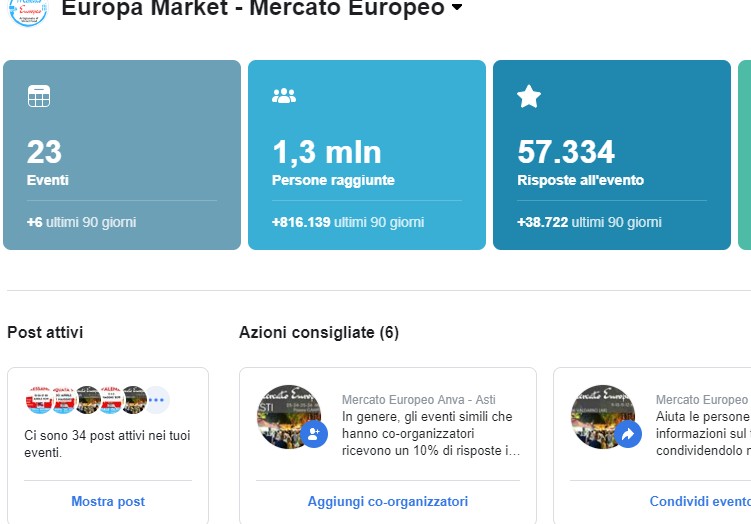Click the blue share arrow badge icon
This screenshot has height=524, width=751.
pos(628,434)
